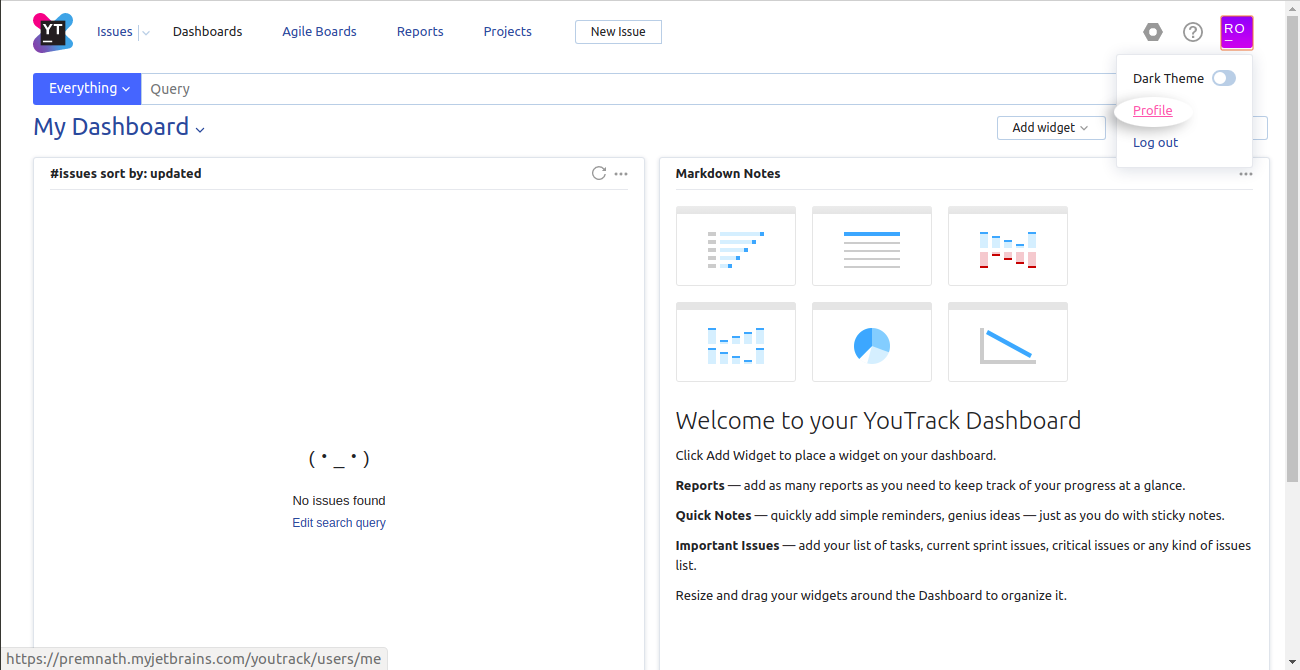Click the Edit search query link
Screen dimensions: 1300x670
[339, 523]
